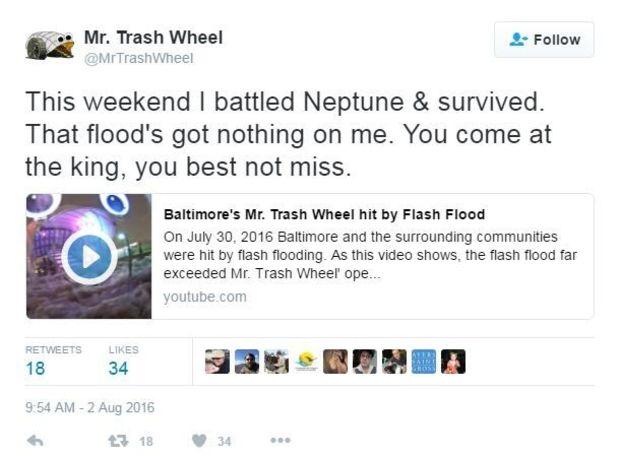Like the tweet with heart icon
The image size is (620, 457).
[x=199, y=440]
